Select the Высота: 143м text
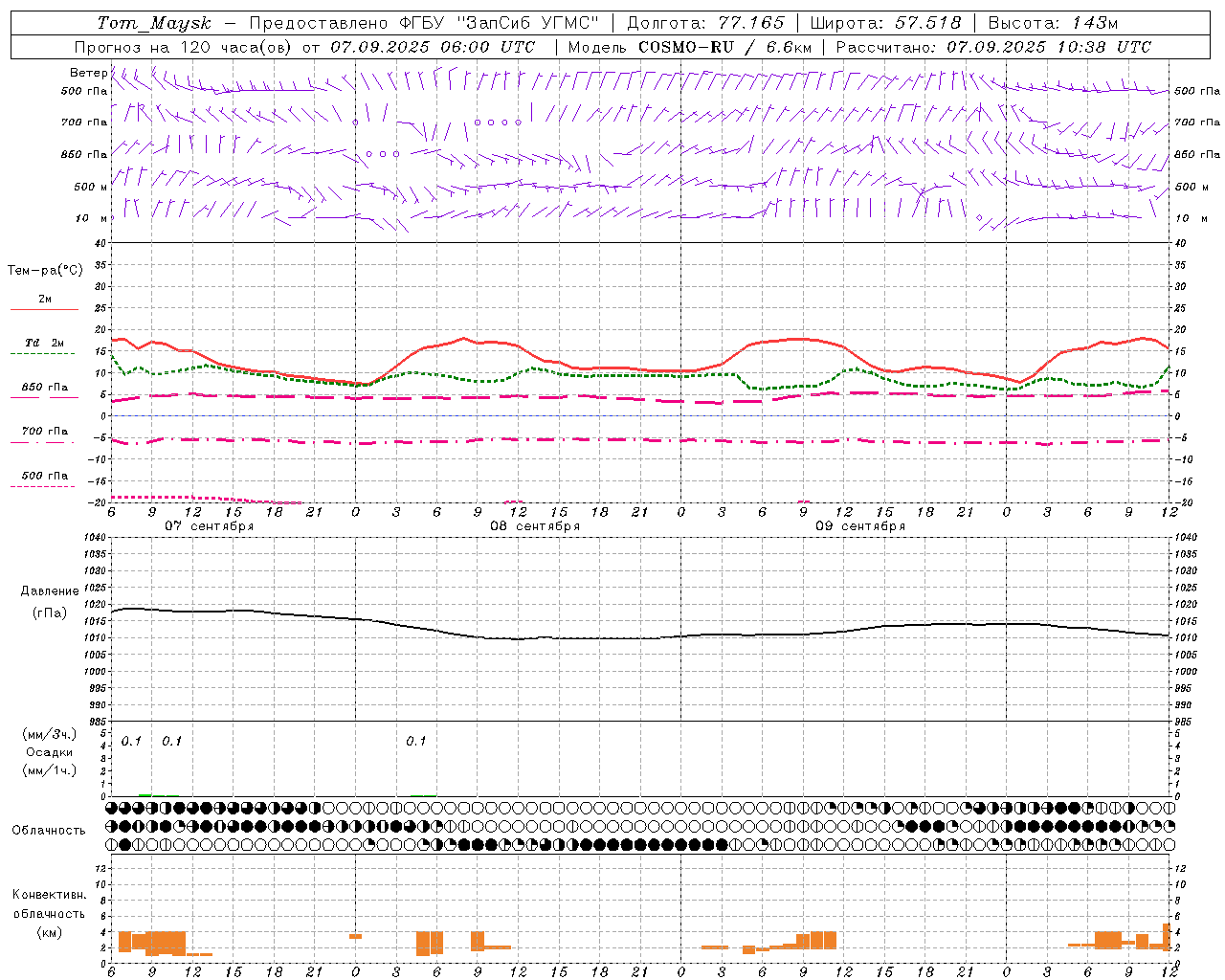1225x980 pixels. 1053,23
